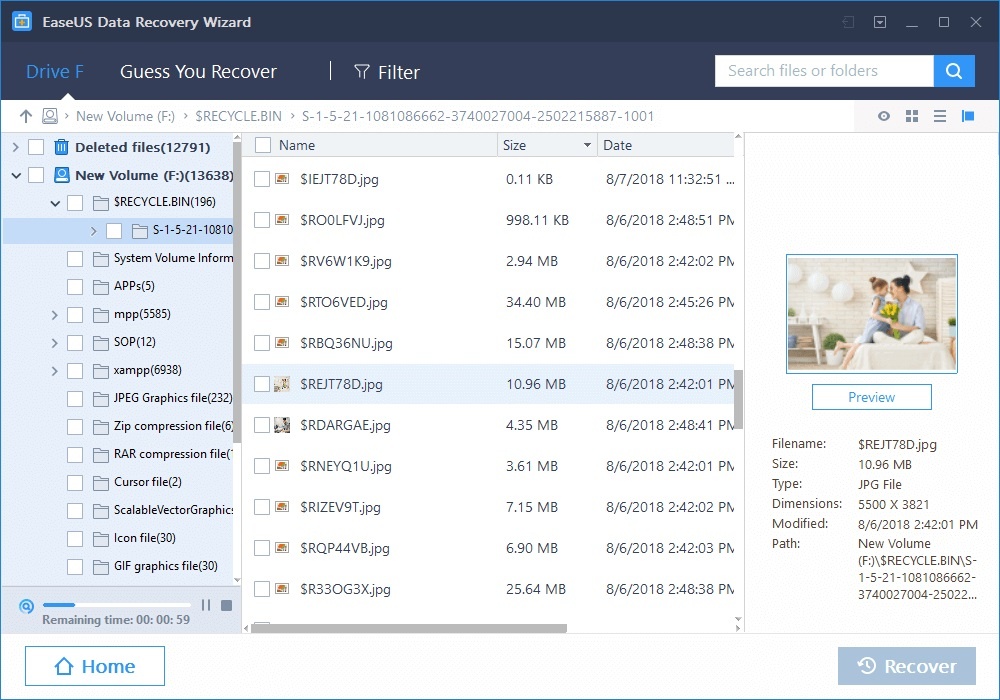Switch to Guess You Recover tab
Screen dimensions: 1000x700
point(198,72)
